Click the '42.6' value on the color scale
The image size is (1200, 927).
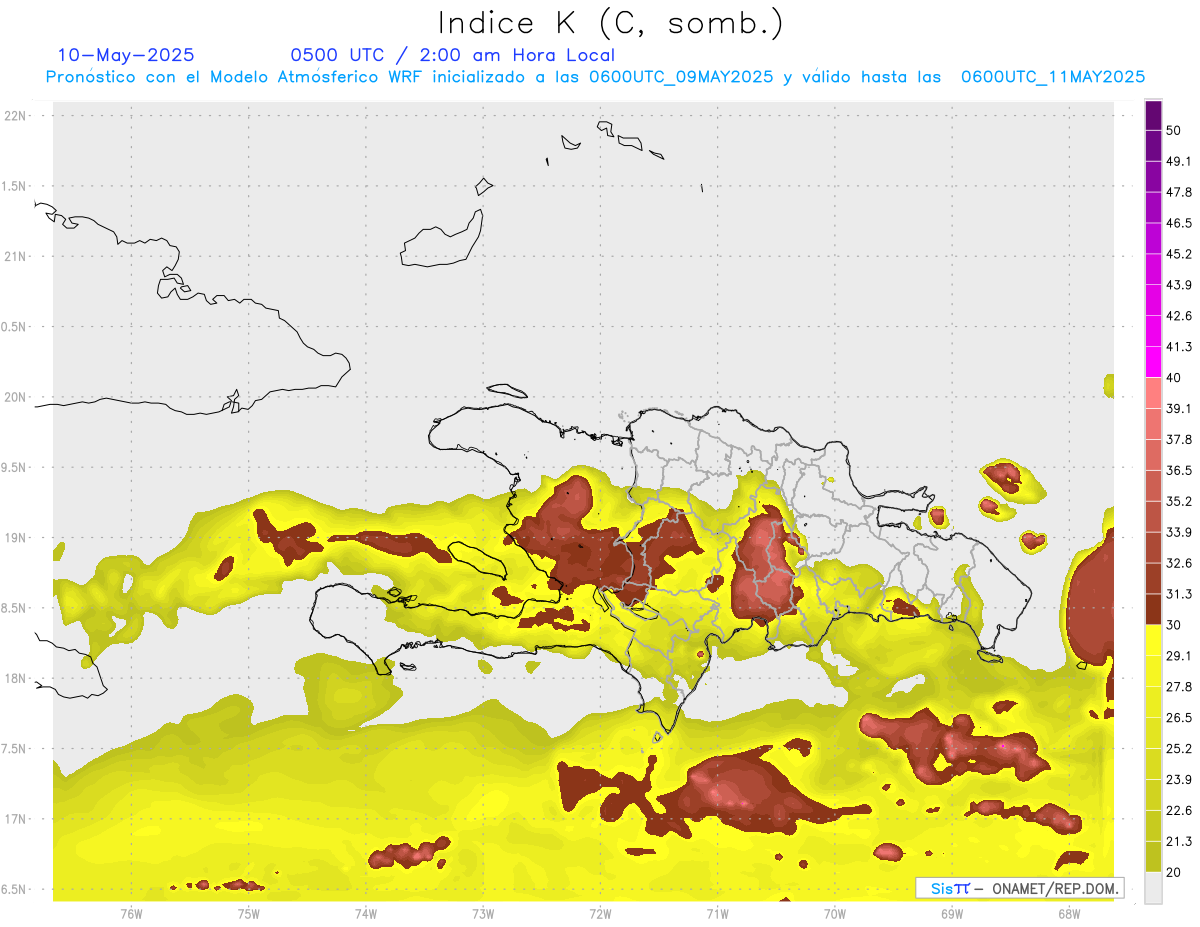tap(1179, 316)
